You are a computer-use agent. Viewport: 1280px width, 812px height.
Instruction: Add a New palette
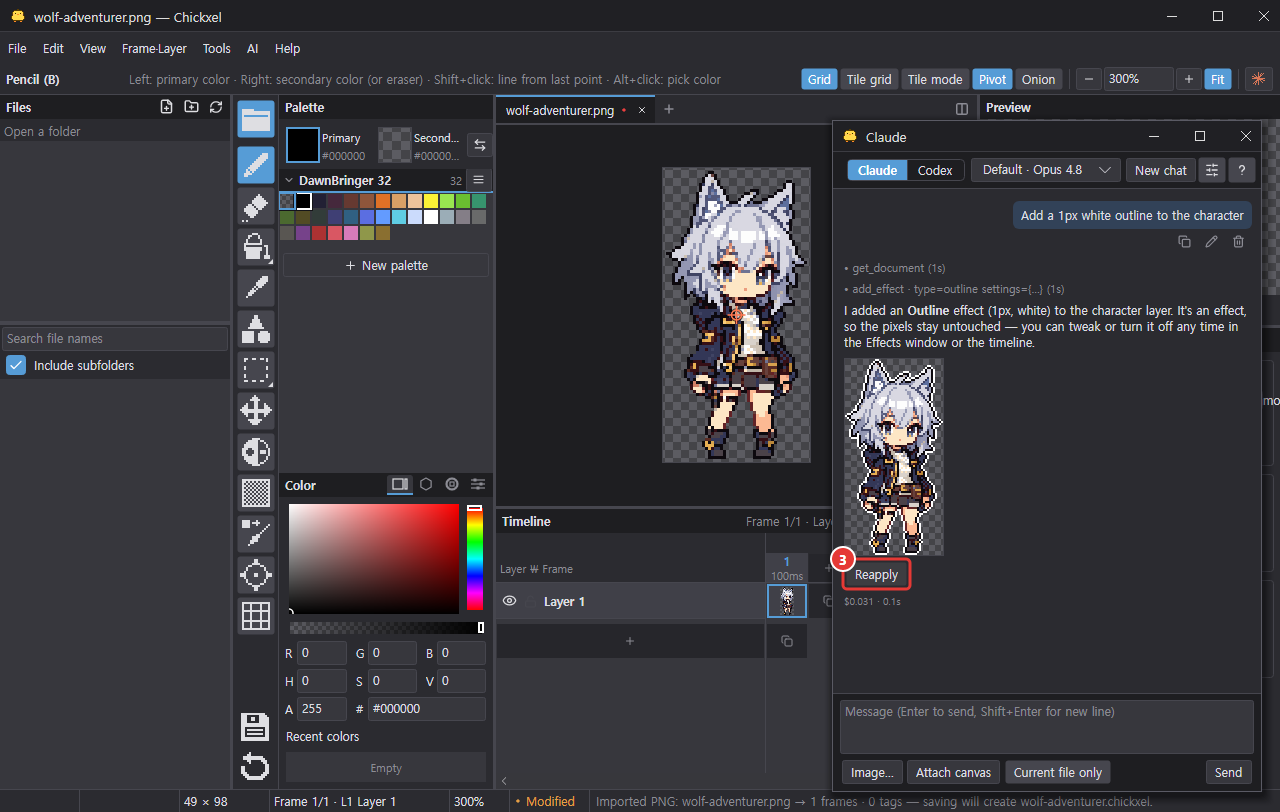(x=386, y=265)
